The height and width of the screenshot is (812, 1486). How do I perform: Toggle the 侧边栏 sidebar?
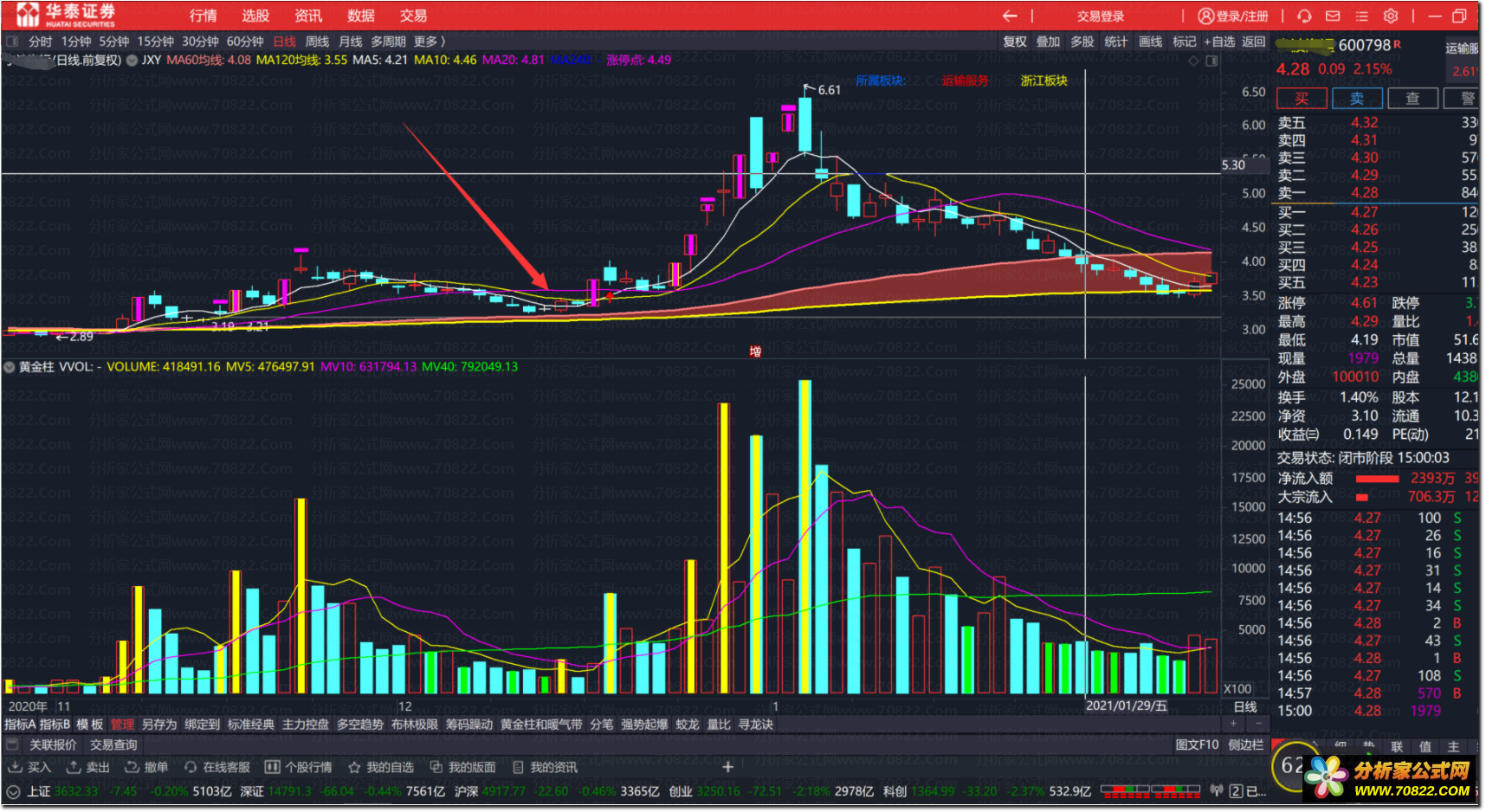(x=1245, y=744)
